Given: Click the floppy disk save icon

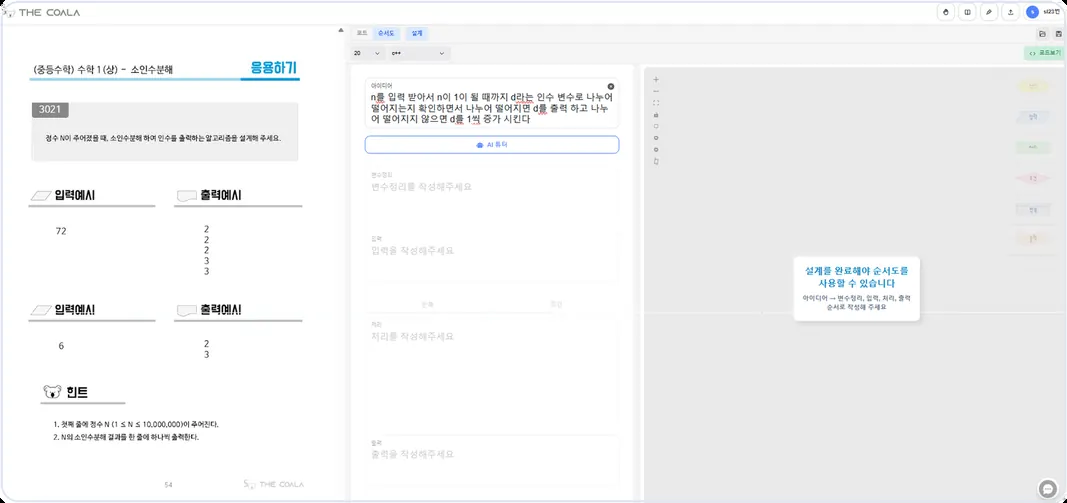Looking at the screenshot, I should pos(1058,33).
